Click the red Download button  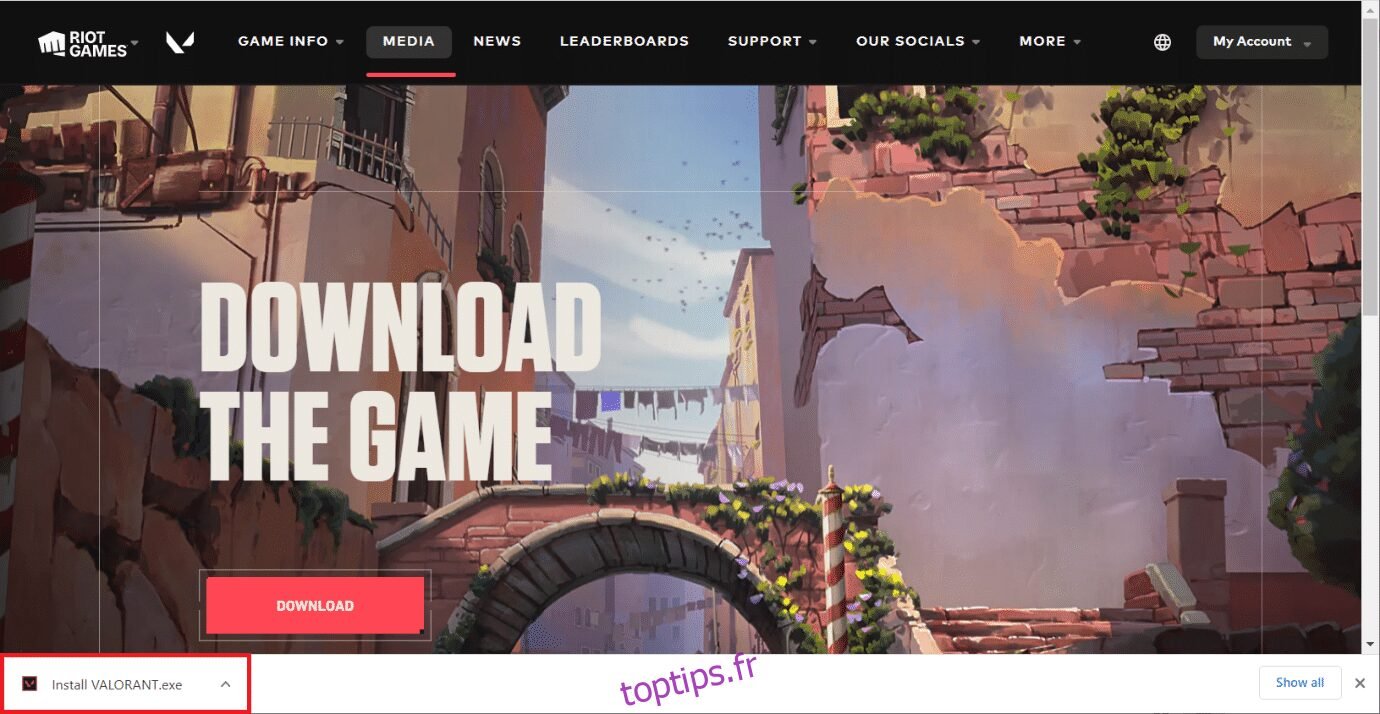pos(315,605)
